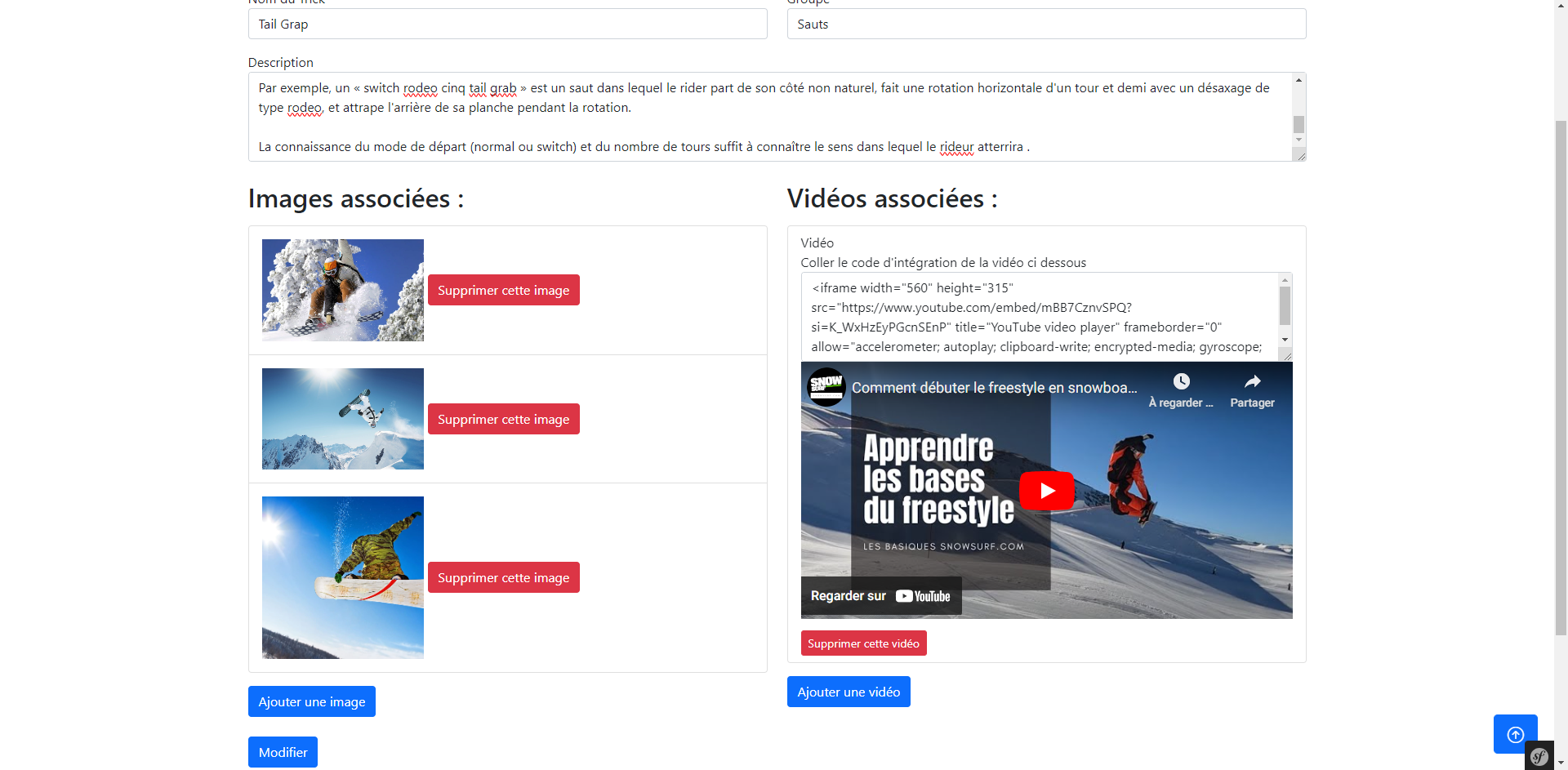Delete the third camouflage rider image
The image size is (1568, 770).
[x=503, y=577]
